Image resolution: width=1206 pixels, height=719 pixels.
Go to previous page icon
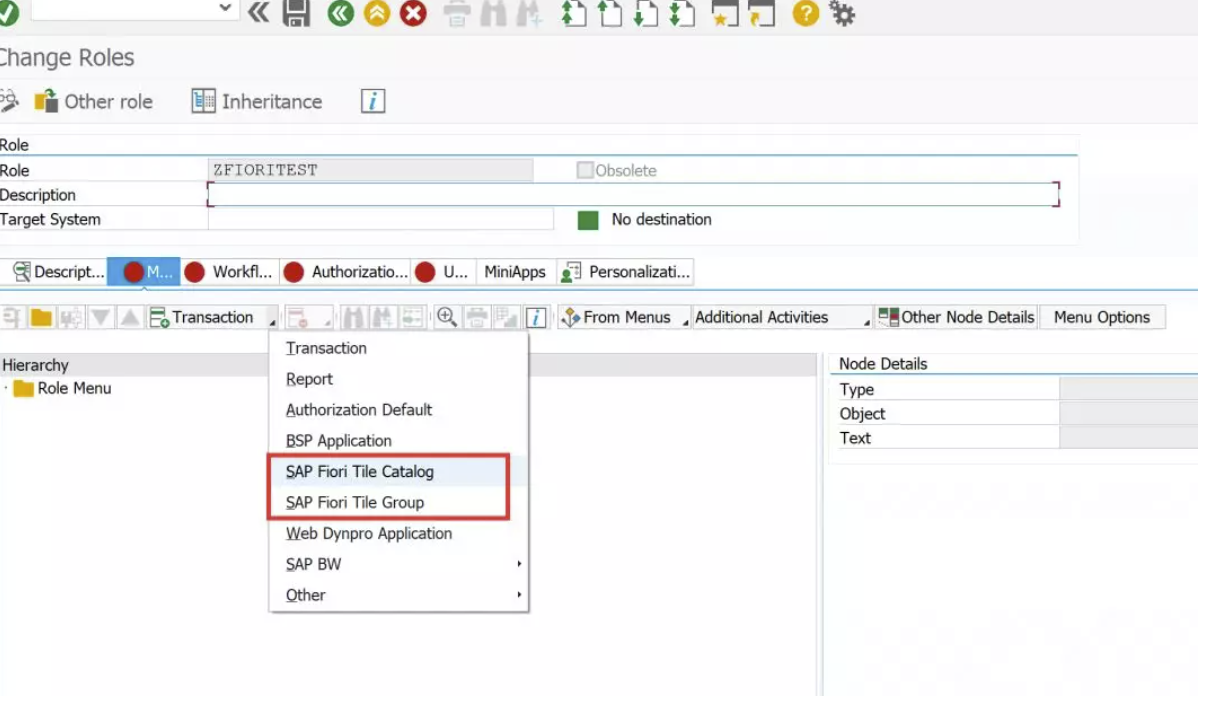coord(610,13)
